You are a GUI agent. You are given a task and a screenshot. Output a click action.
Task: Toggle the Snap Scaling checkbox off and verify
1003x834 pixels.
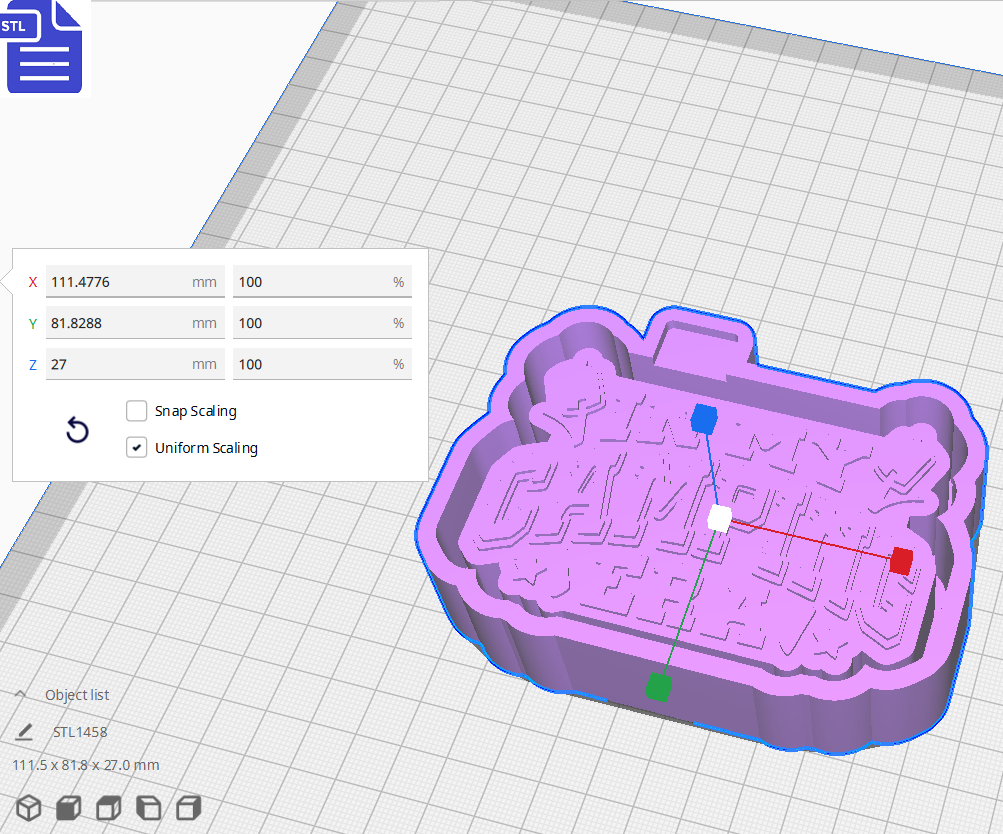coord(136,411)
